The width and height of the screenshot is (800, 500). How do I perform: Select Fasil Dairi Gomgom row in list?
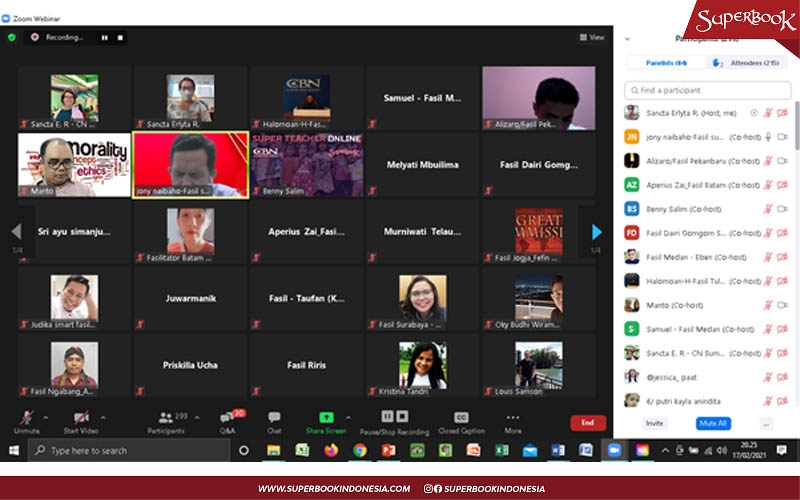pyautogui.click(x=707, y=233)
